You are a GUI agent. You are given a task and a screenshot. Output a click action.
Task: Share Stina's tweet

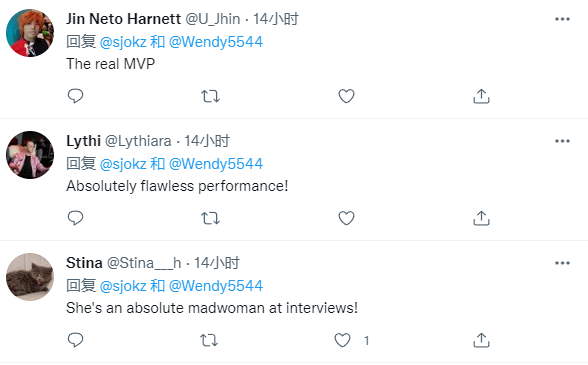coord(481,340)
